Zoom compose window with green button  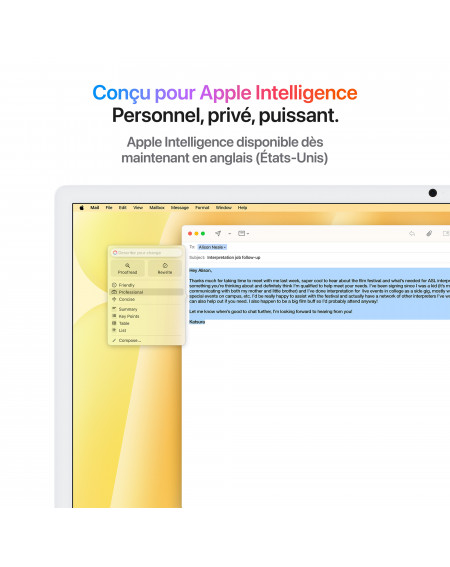pos(203,234)
